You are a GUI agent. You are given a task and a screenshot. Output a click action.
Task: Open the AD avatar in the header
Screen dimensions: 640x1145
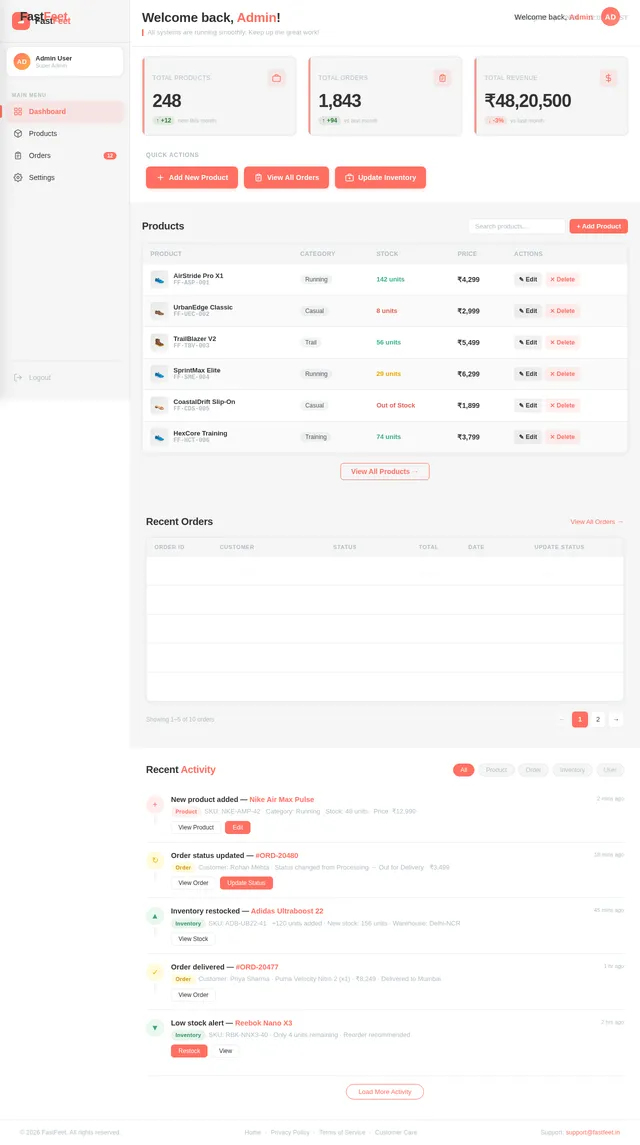[610, 17]
